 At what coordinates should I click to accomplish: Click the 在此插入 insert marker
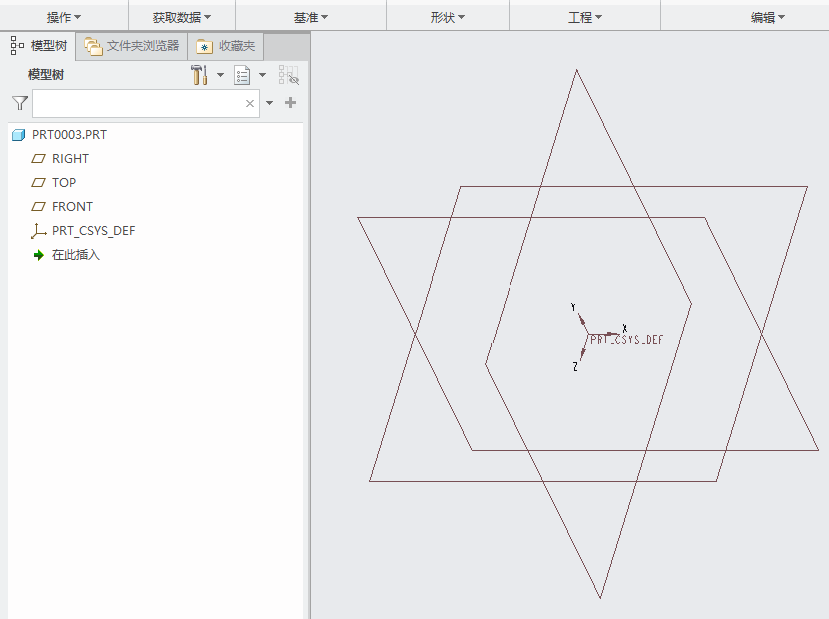point(67,255)
